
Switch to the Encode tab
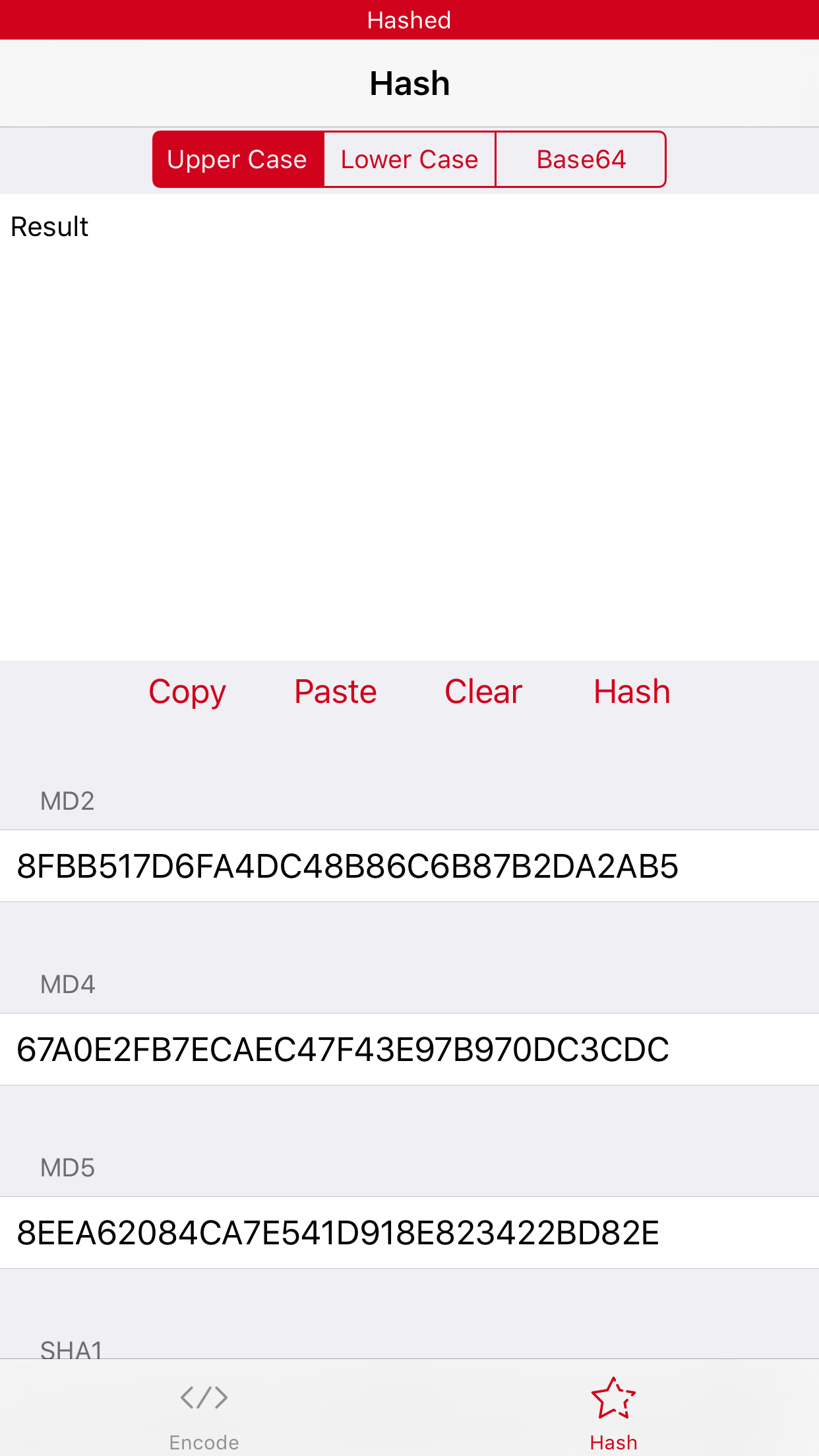pos(203,1411)
